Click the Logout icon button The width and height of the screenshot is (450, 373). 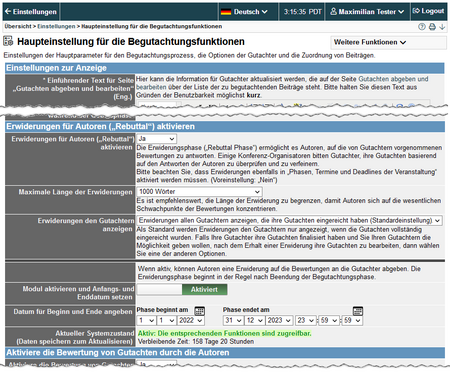point(428,11)
